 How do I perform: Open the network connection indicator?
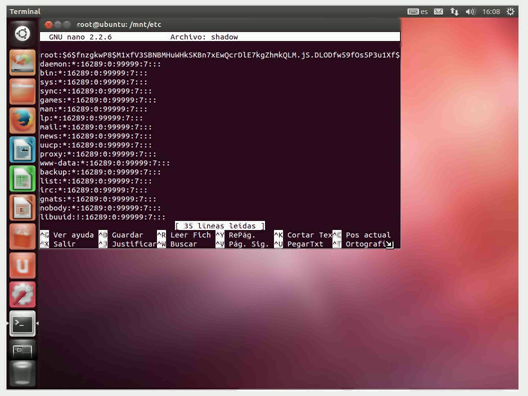454,12
